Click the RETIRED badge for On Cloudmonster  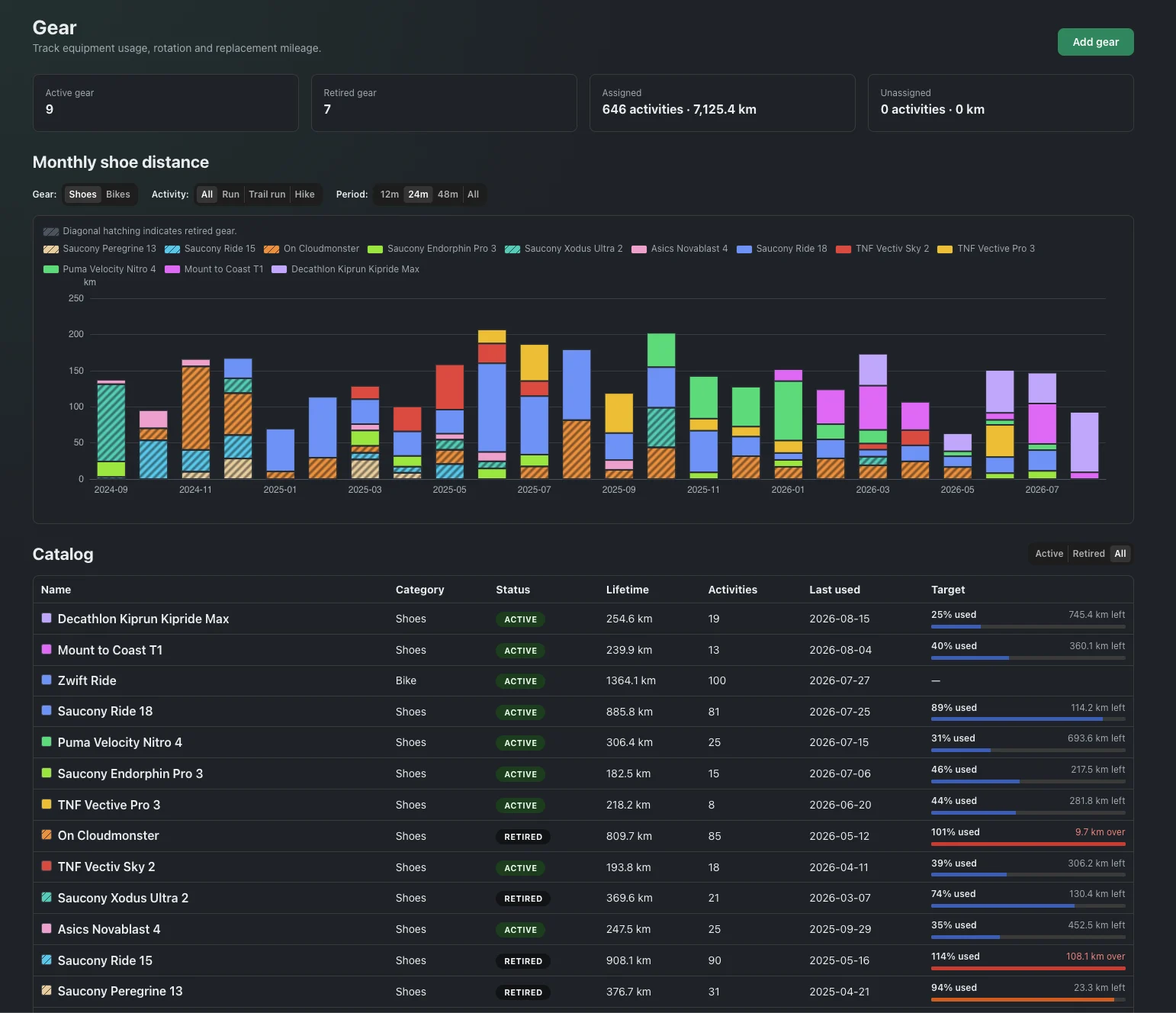pyautogui.click(x=523, y=837)
